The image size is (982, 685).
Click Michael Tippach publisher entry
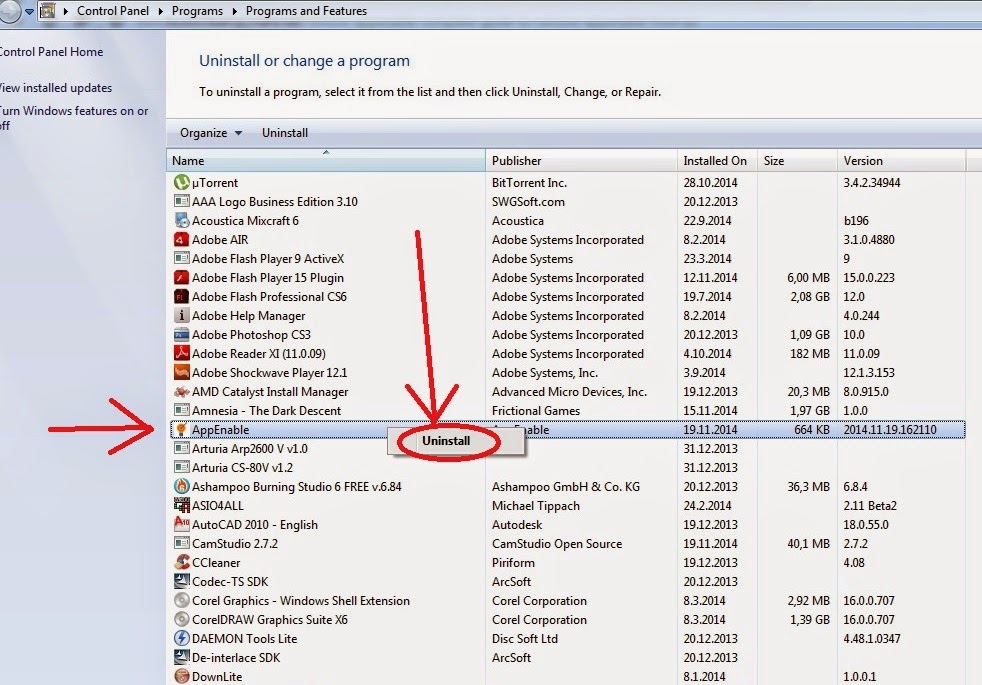(535, 505)
